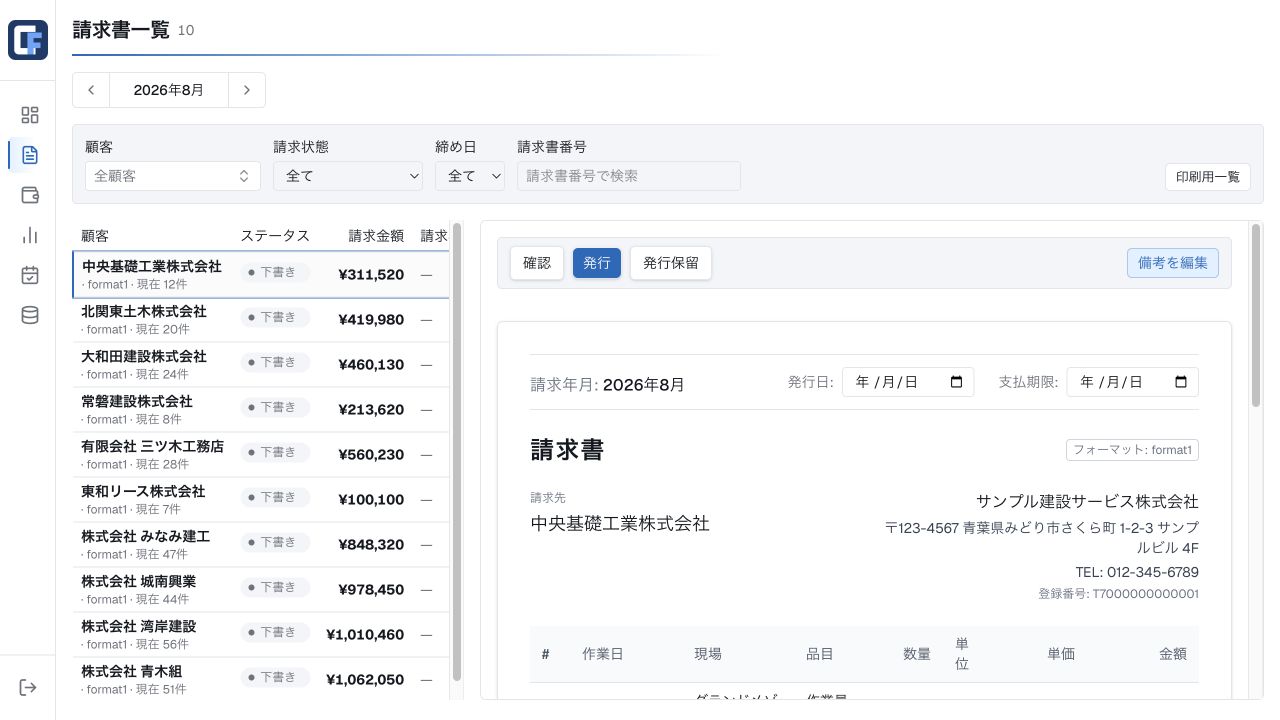Click the invoice list vertical scrollbar

pos(457,452)
